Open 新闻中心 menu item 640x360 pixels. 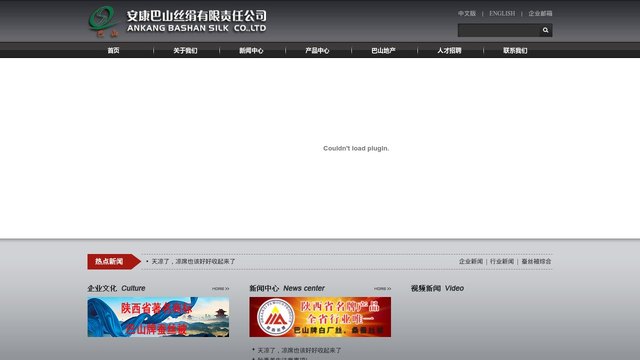click(251, 51)
